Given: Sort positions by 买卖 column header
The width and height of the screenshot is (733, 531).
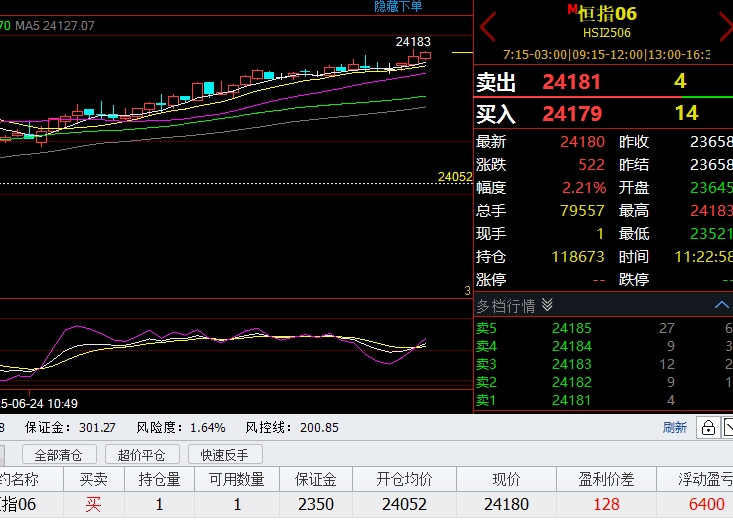Looking at the screenshot, I should pyautogui.click(x=93, y=479).
